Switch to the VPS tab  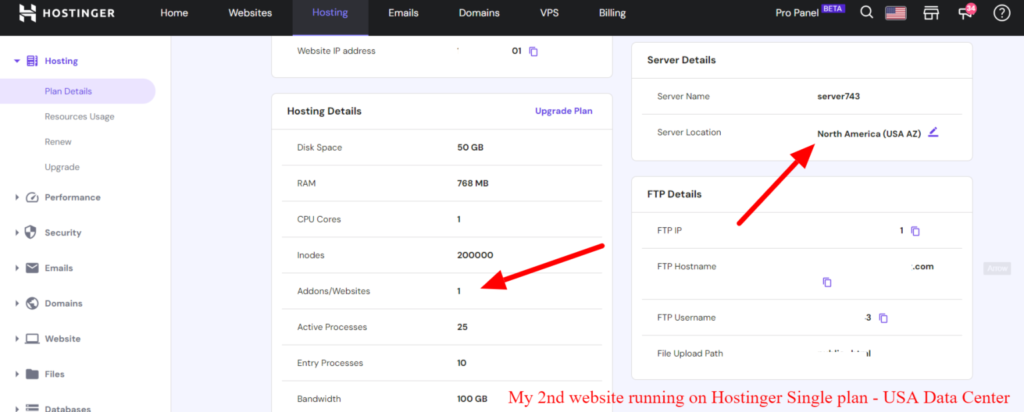coord(549,13)
